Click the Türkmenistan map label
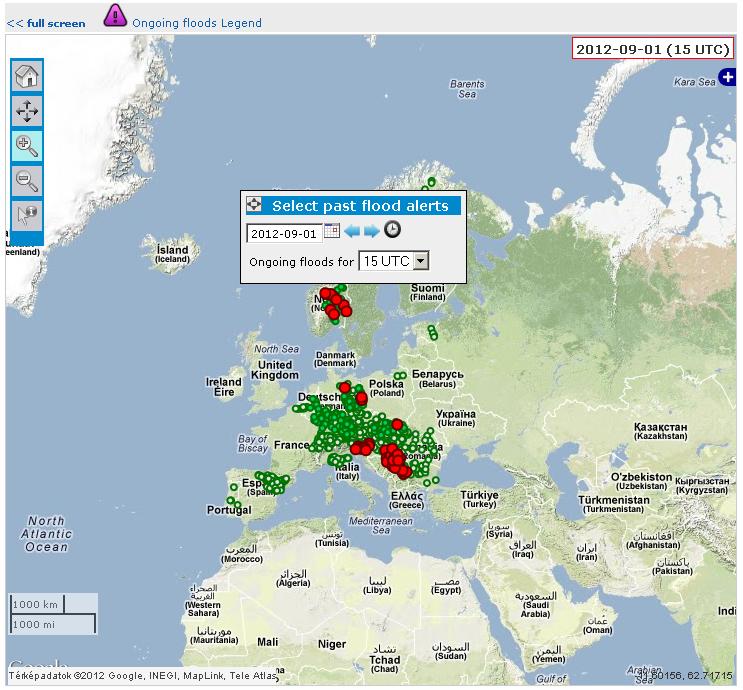Image resolution: width=743 pixels, height=690 pixels. pos(614,504)
